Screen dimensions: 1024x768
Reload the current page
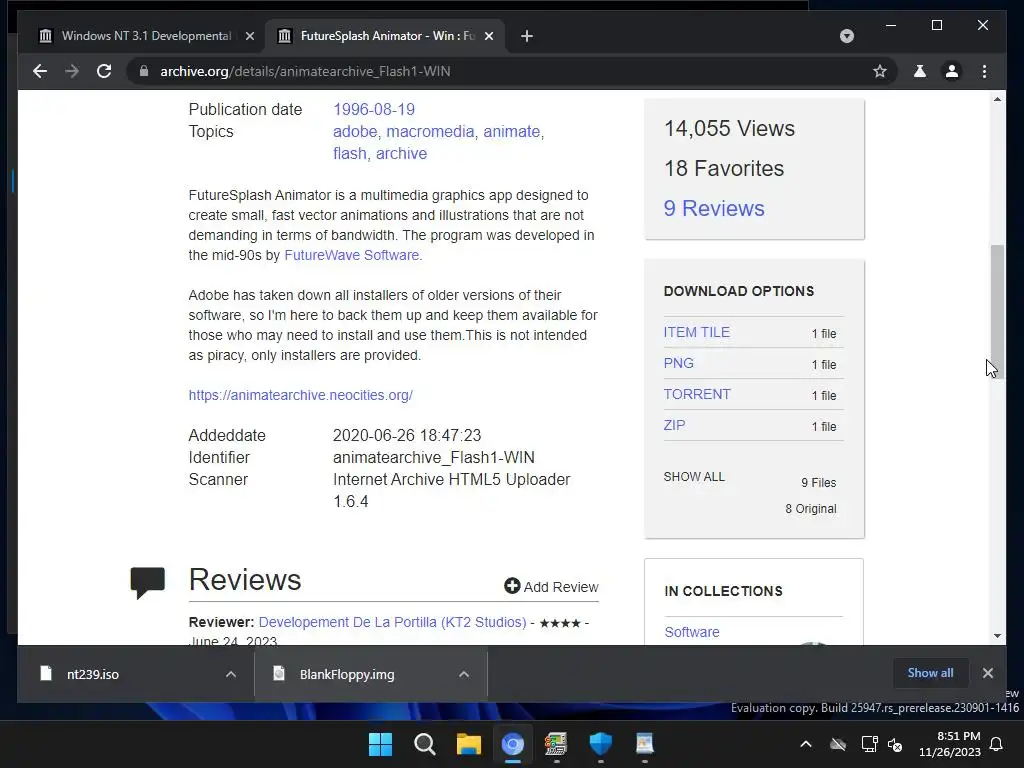tap(104, 71)
